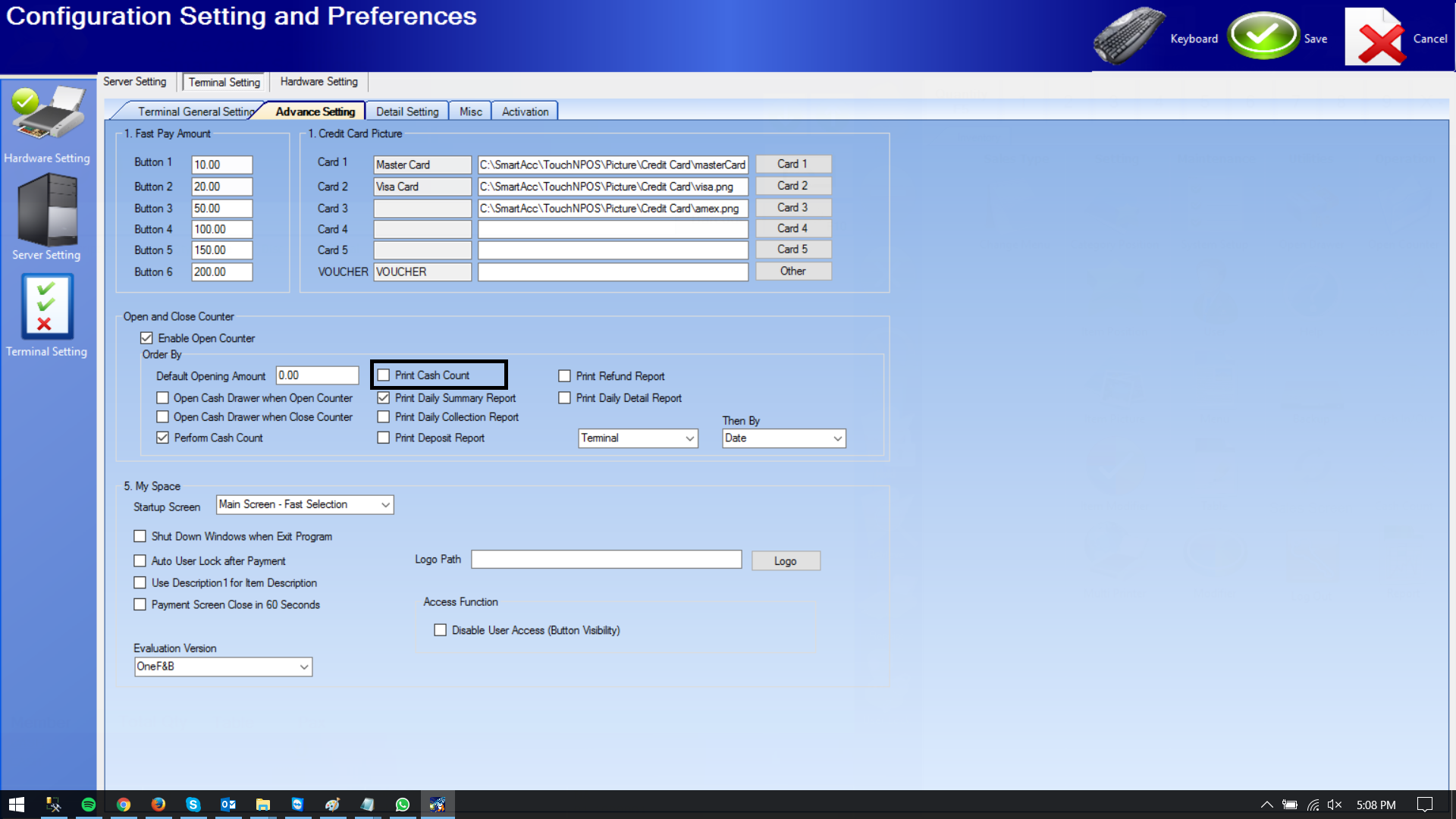The height and width of the screenshot is (819, 1456).
Task: Click the Default Opening Amount field
Action: tap(317, 375)
